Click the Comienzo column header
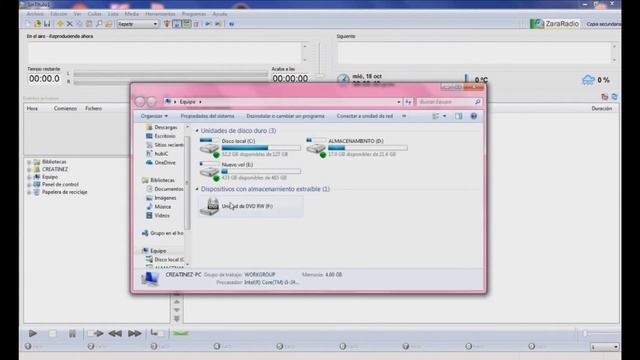Screen dimensions: 640x360 click(65, 109)
